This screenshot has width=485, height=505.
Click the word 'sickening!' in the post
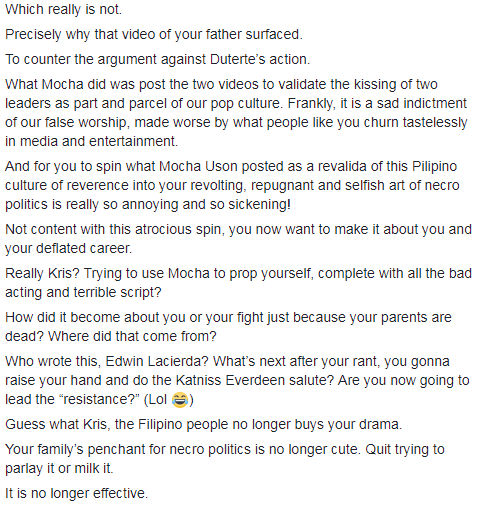pos(259,204)
